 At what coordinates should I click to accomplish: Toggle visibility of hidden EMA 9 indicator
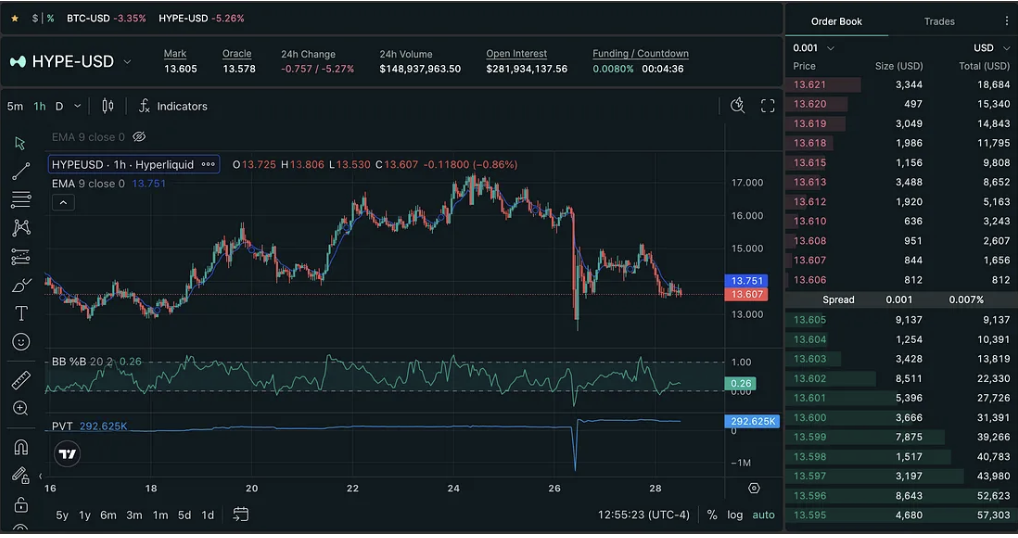pos(139,137)
